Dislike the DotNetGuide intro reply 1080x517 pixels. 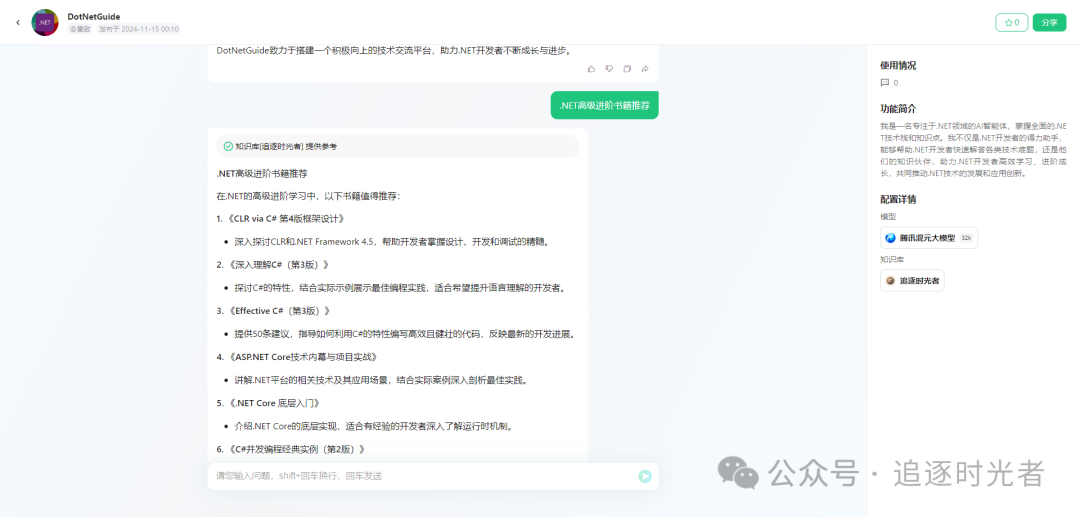(609, 69)
